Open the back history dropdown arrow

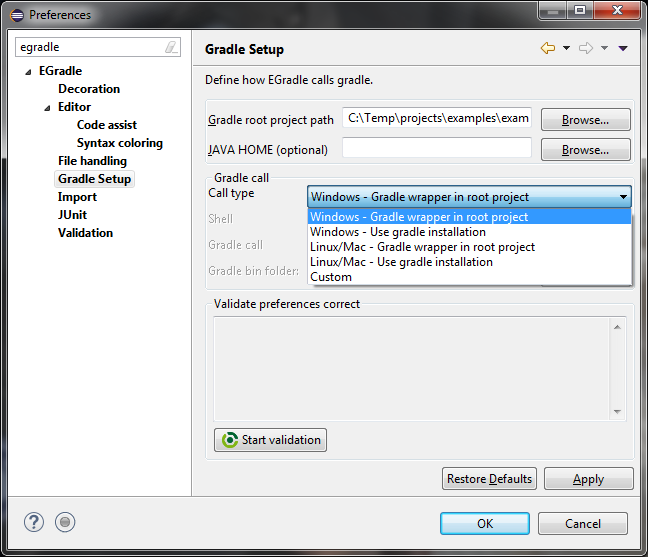(566, 48)
